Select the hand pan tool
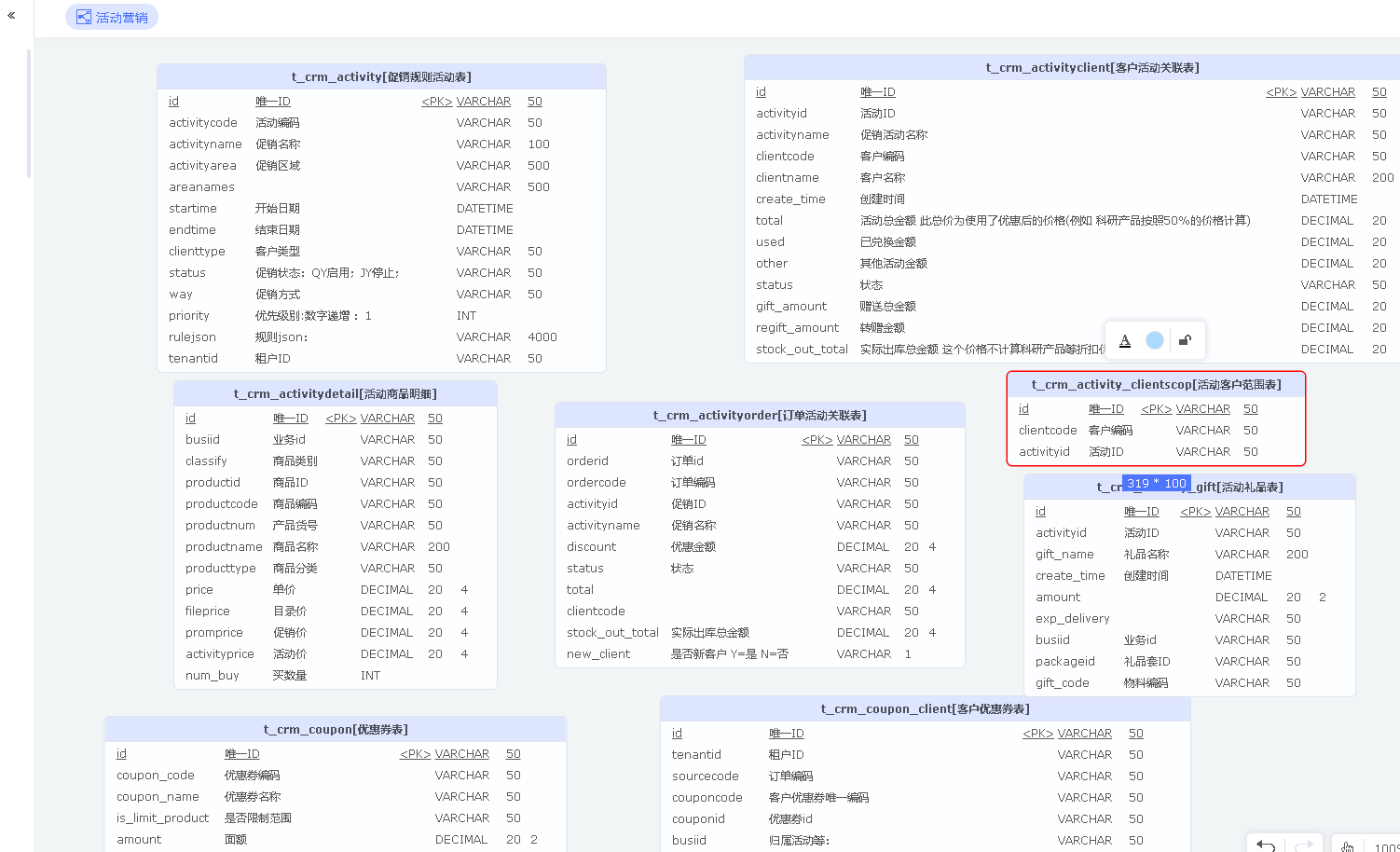The width and height of the screenshot is (1400, 852). 1348,845
